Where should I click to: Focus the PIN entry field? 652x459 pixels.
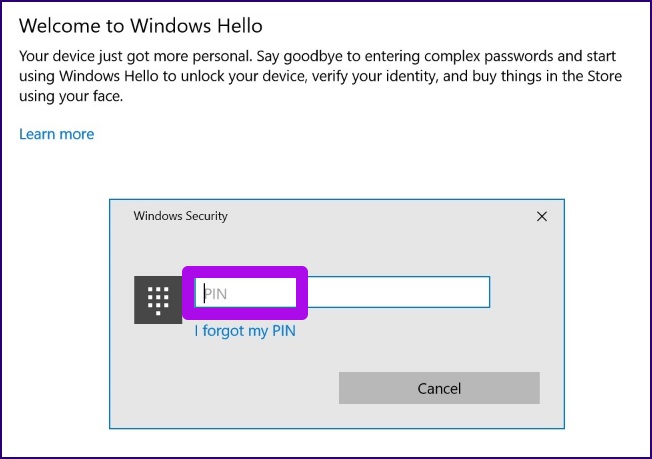[x=340, y=293]
